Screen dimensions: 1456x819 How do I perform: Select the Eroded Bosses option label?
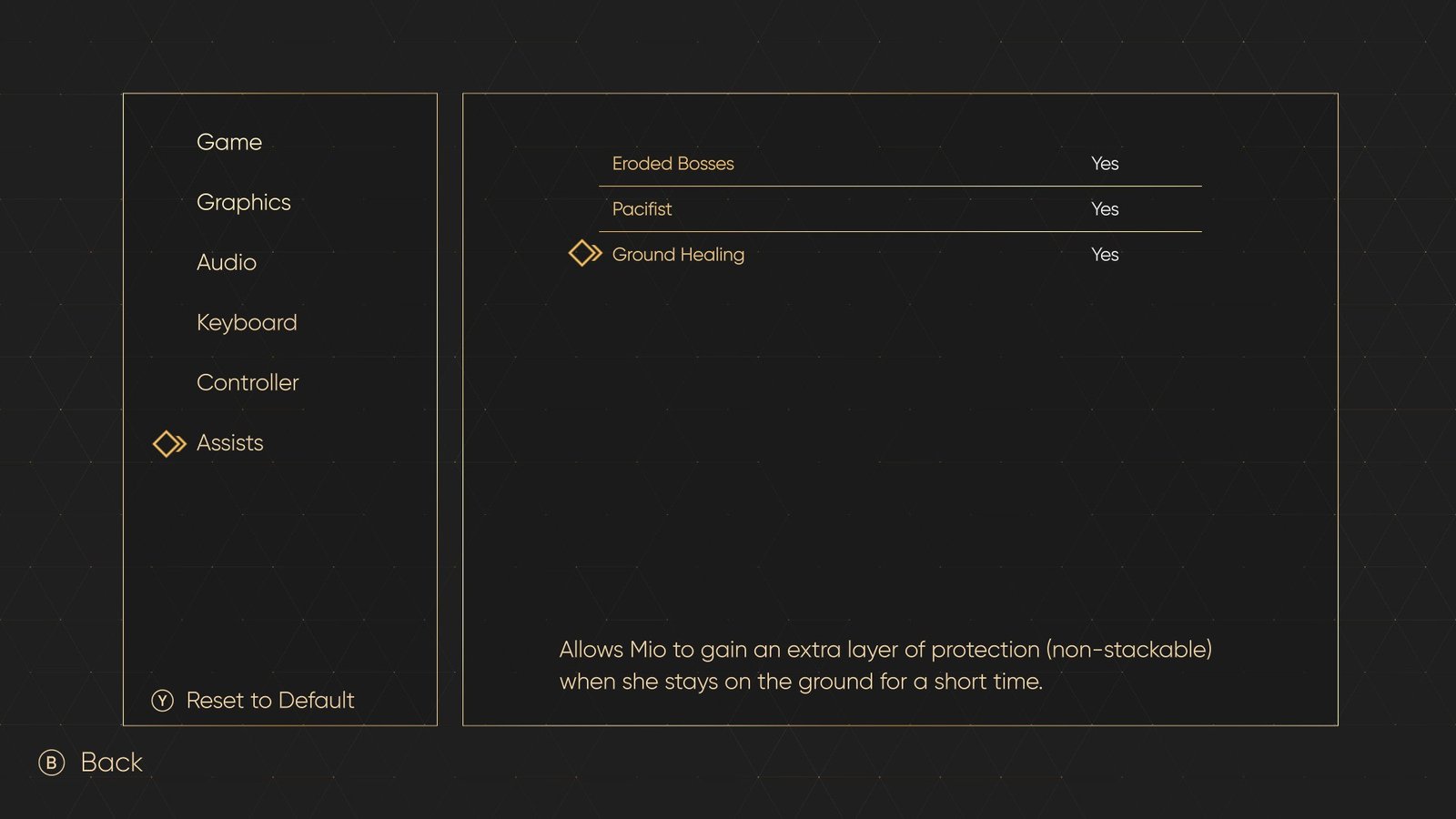[672, 164]
